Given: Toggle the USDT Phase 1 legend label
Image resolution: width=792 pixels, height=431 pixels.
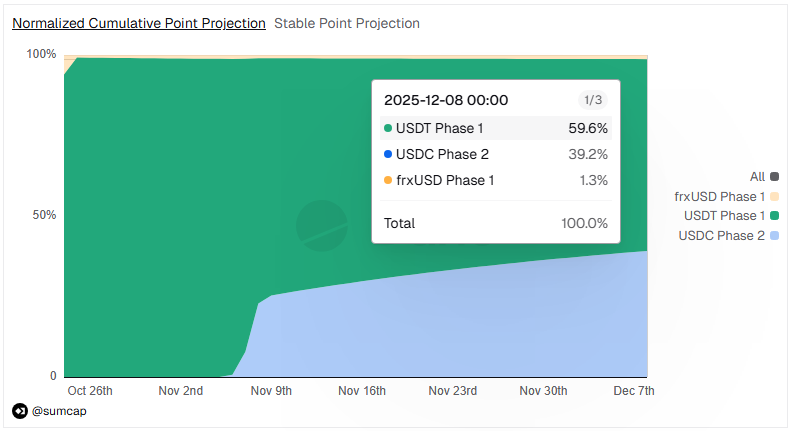Looking at the screenshot, I should tap(724, 216).
